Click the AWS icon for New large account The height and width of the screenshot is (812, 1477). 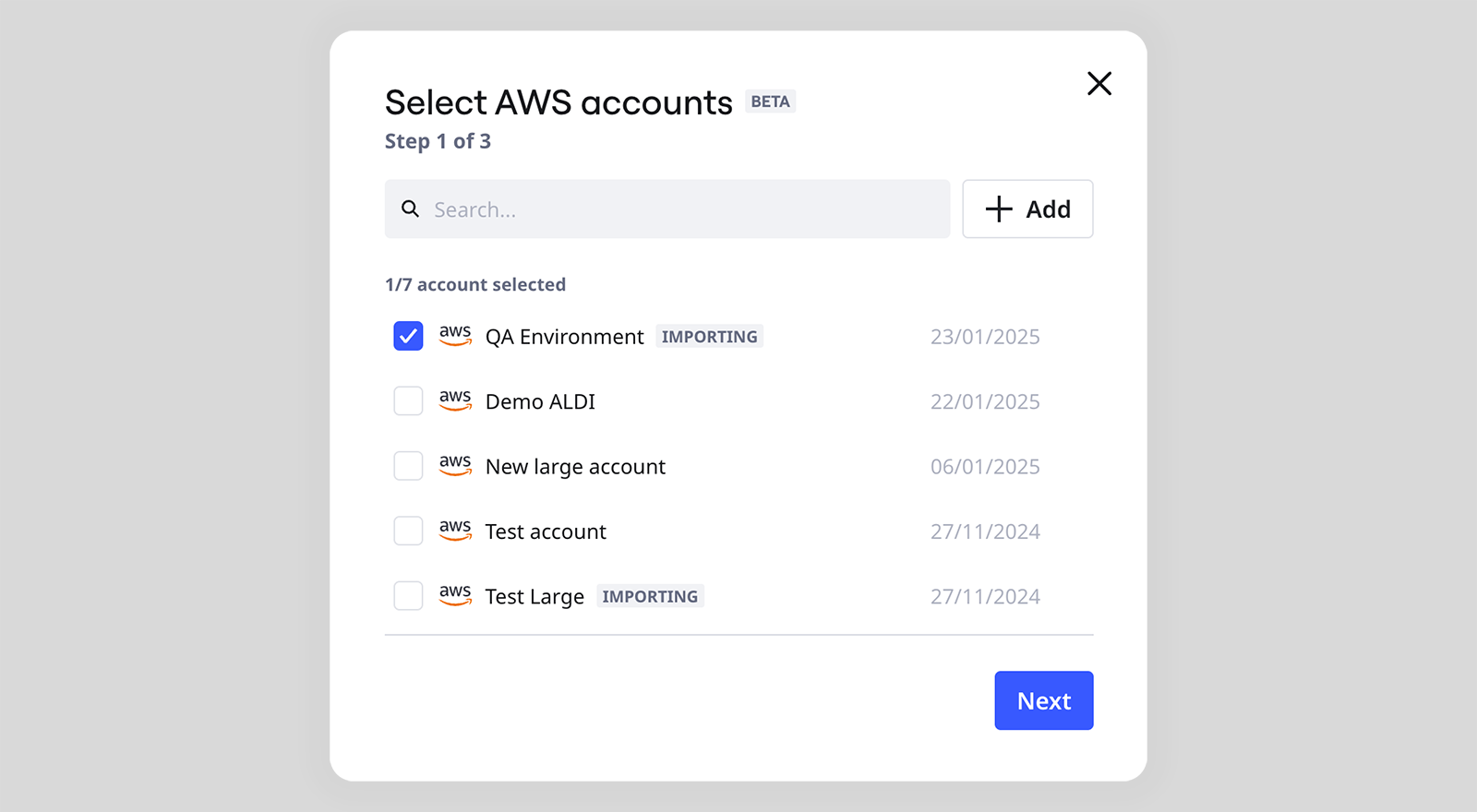[x=455, y=465]
